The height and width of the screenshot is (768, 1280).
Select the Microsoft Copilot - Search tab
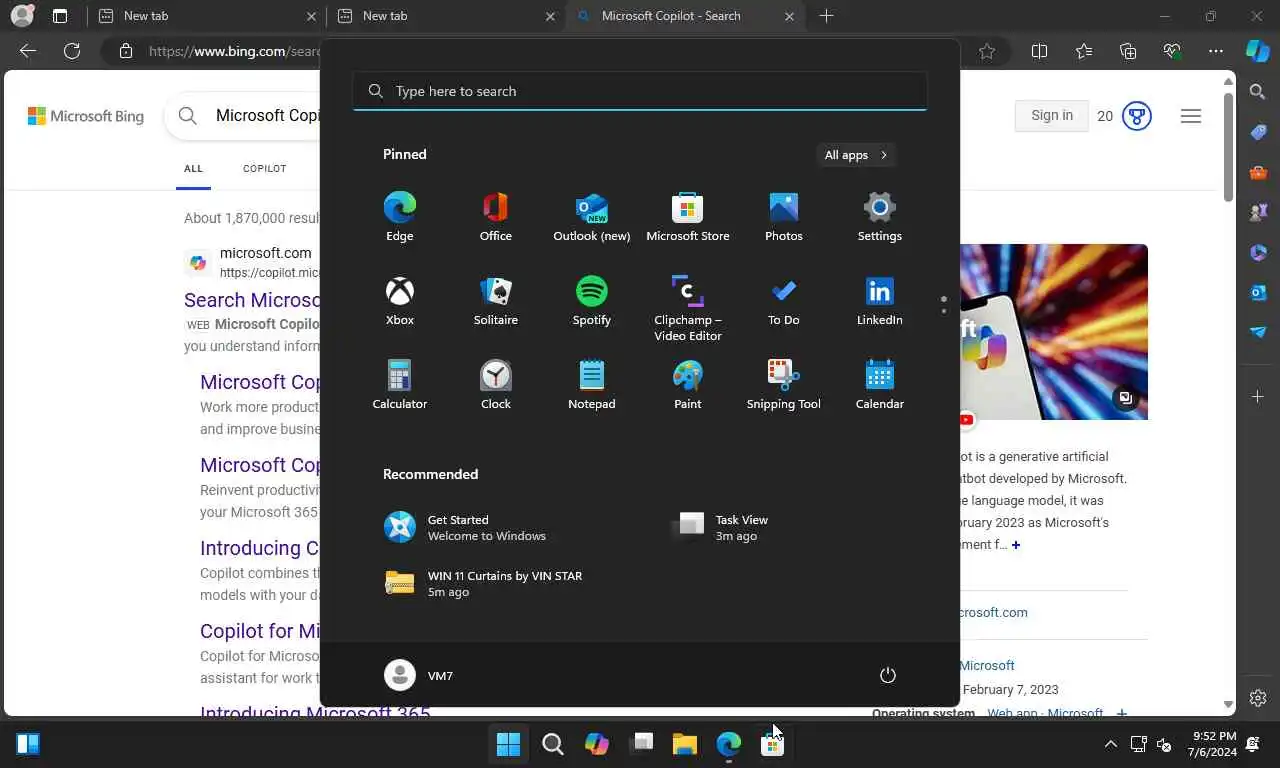pyautogui.click(x=685, y=16)
